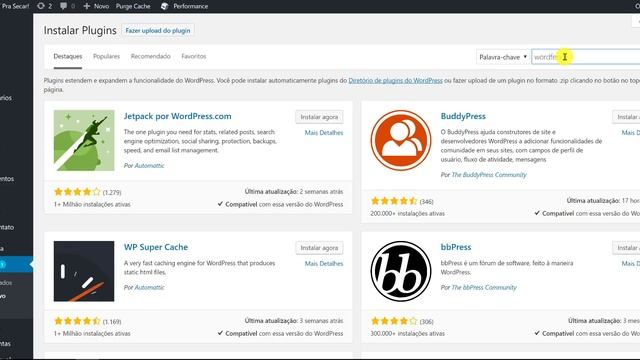Click the updates counter icon in admin bar
640x360 pixels.
coord(41,6)
